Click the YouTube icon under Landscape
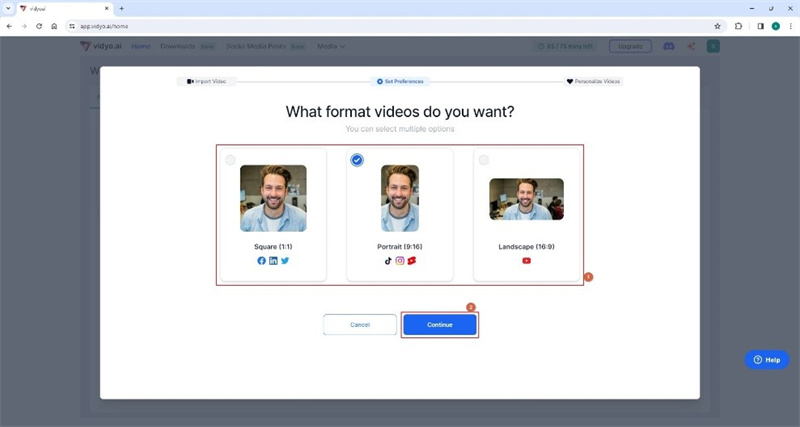The width and height of the screenshot is (800, 427). coord(527,261)
